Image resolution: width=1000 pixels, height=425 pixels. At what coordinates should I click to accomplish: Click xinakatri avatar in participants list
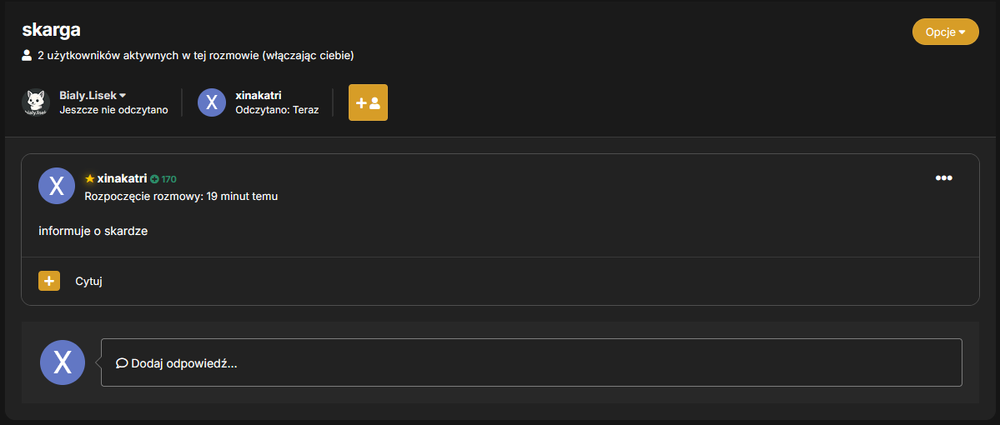click(x=212, y=103)
